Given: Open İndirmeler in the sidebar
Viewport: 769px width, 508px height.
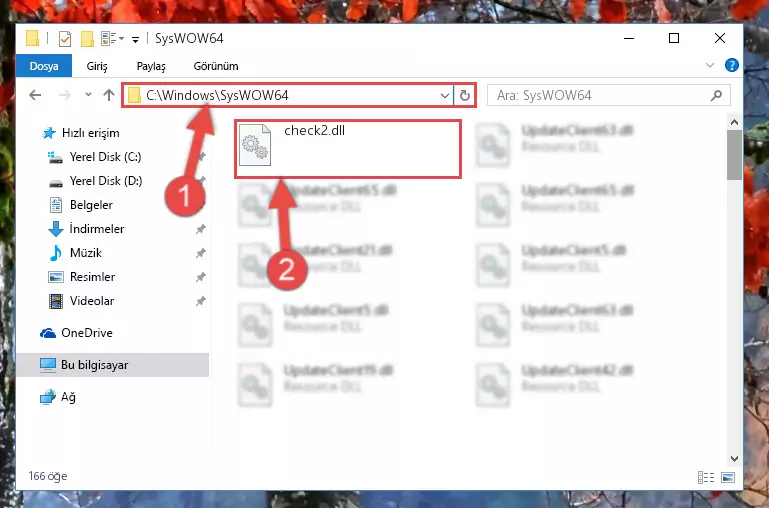Looking at the screenshot, I should pos(86,229).
